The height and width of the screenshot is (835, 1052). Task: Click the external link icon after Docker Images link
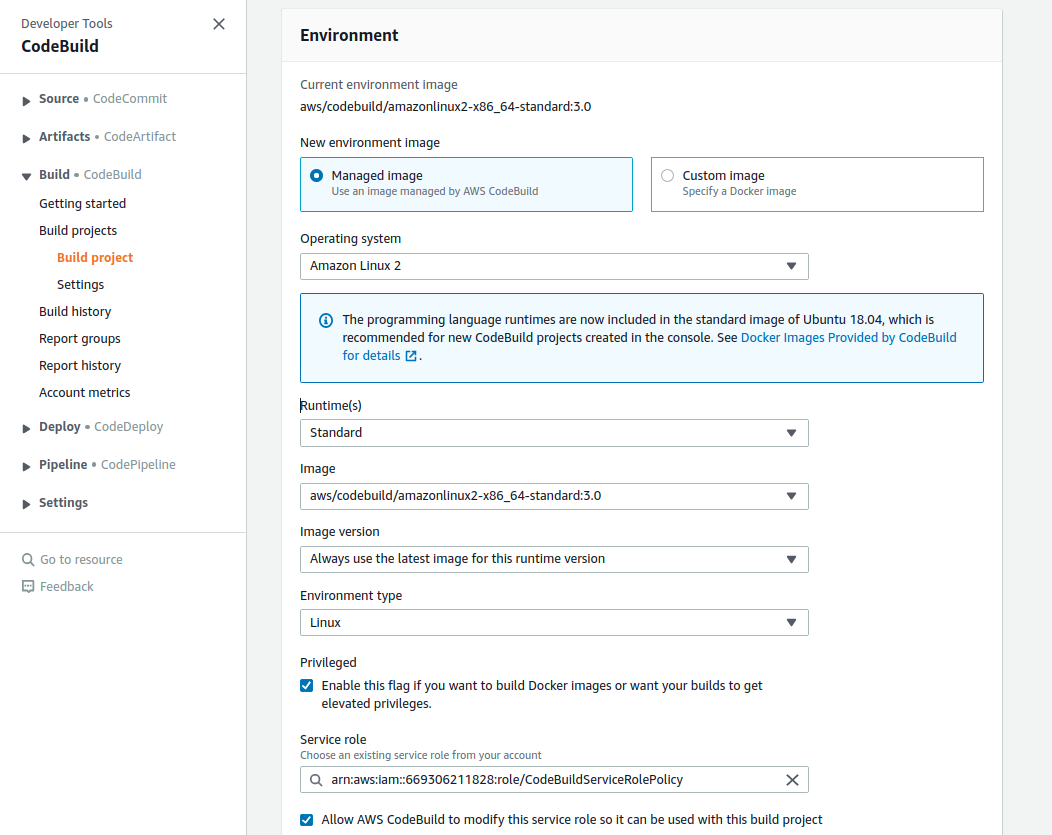[x=413, y=355]
